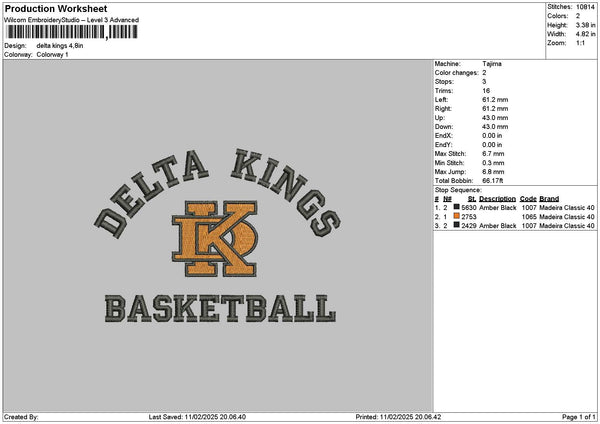600x424 pixels.
Task: Click the orange DK monogram logo
Action: [x=215, y=239]
